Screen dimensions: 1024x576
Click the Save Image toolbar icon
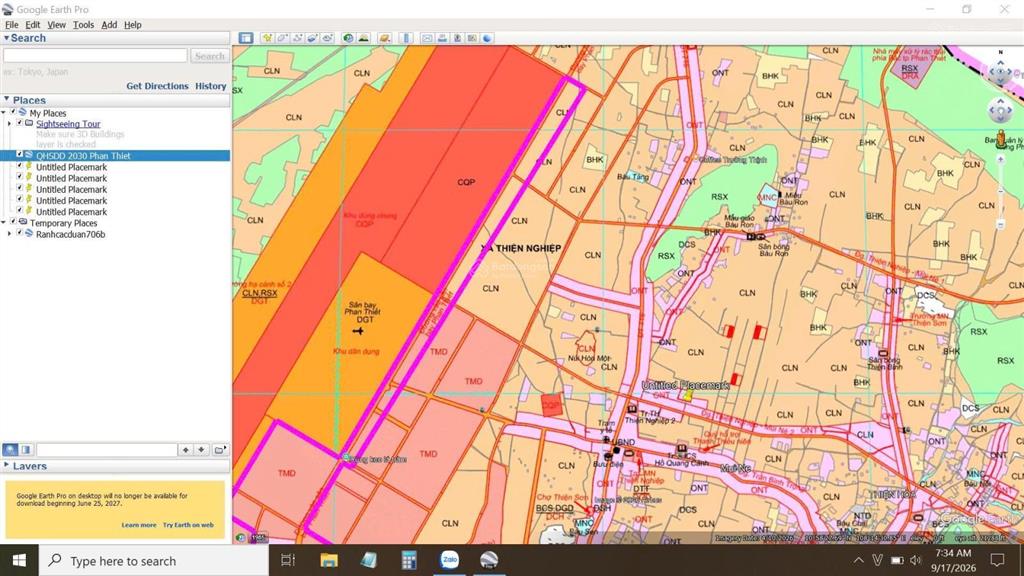457,38
